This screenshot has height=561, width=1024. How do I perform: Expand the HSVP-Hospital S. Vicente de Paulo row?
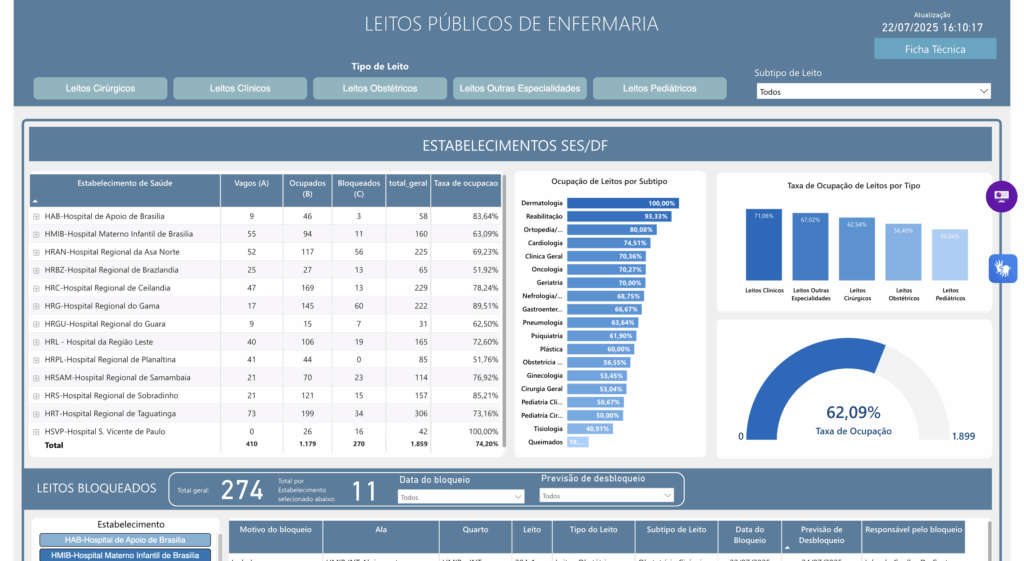coord(36,432)
